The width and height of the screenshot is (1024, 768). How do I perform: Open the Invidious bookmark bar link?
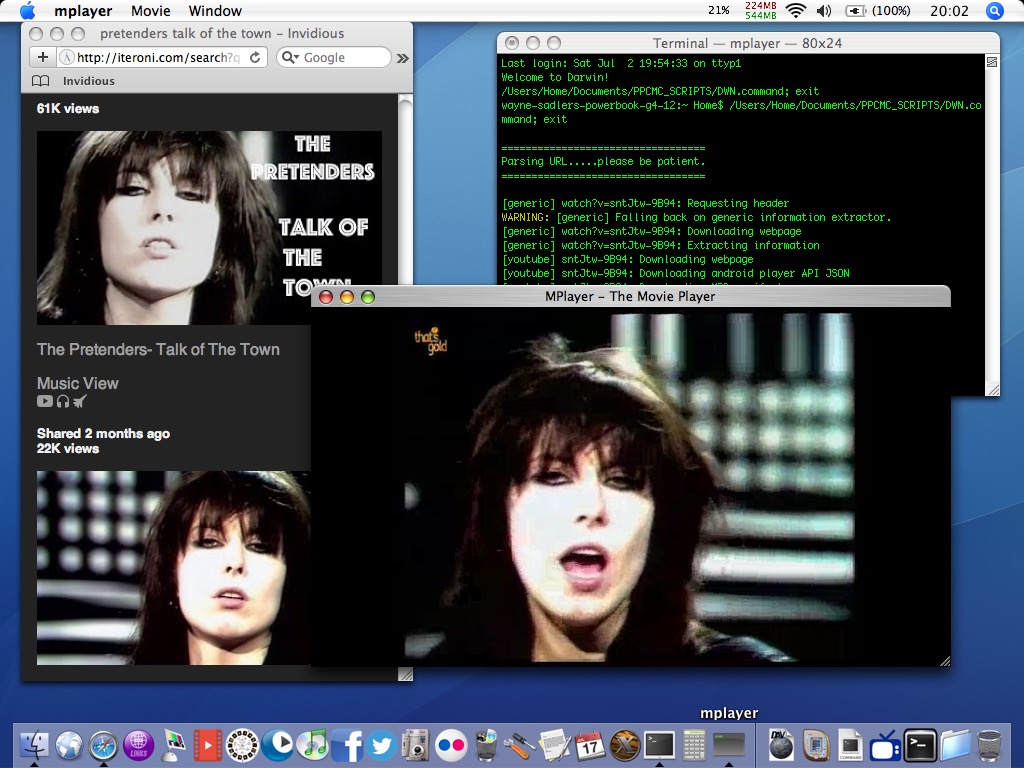click(88, 81)
